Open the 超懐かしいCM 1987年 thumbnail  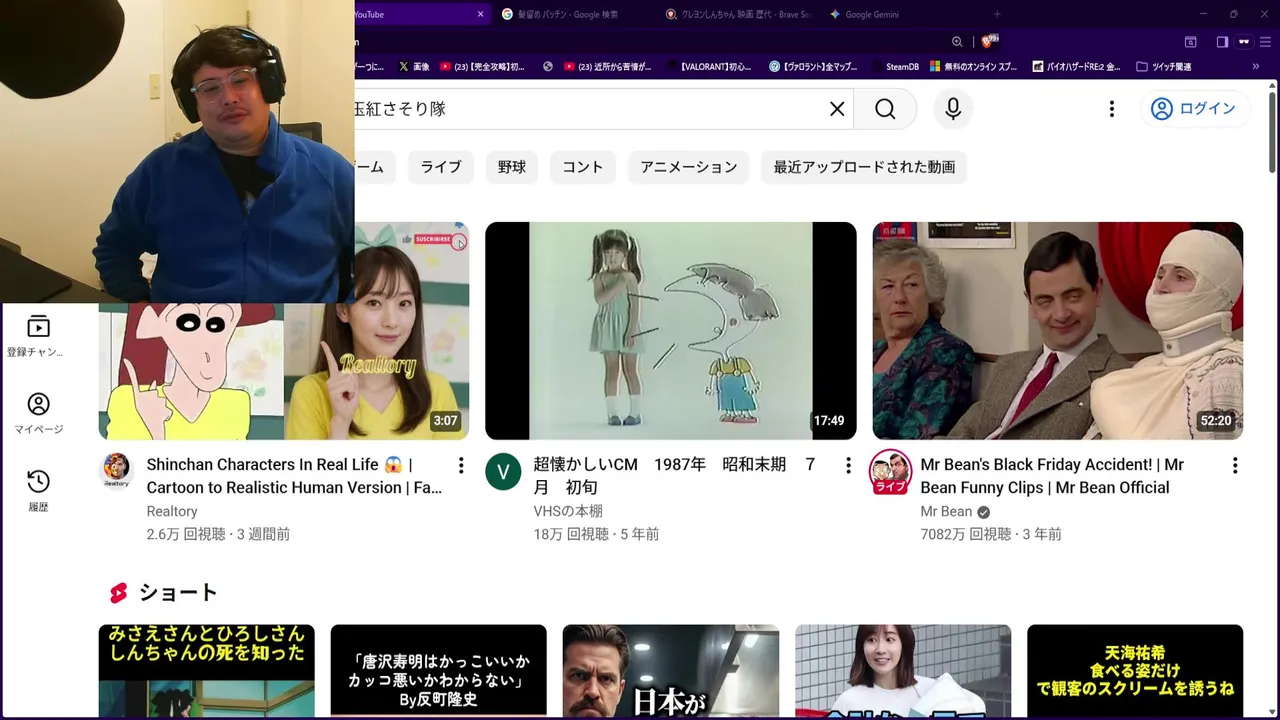click(x=671, y=331)
